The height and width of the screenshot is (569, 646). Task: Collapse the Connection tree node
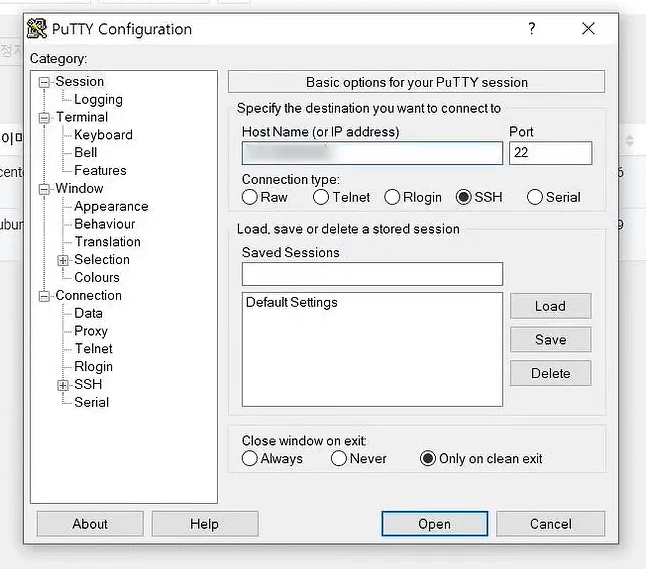coord(44,296)
